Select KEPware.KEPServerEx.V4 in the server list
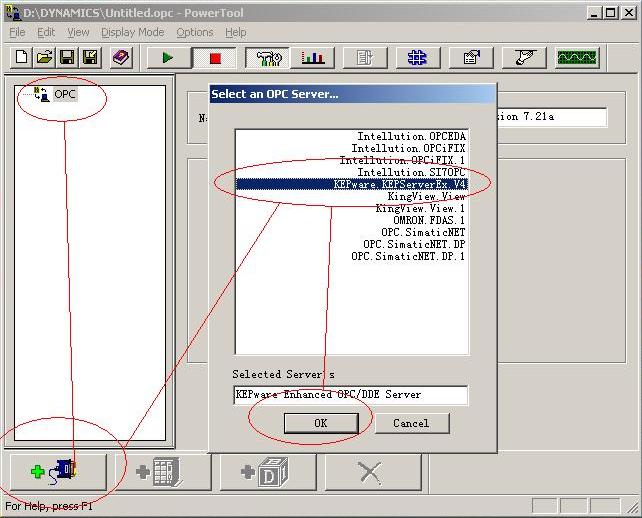Screen dimensions: 642x518 pos(352,184)
